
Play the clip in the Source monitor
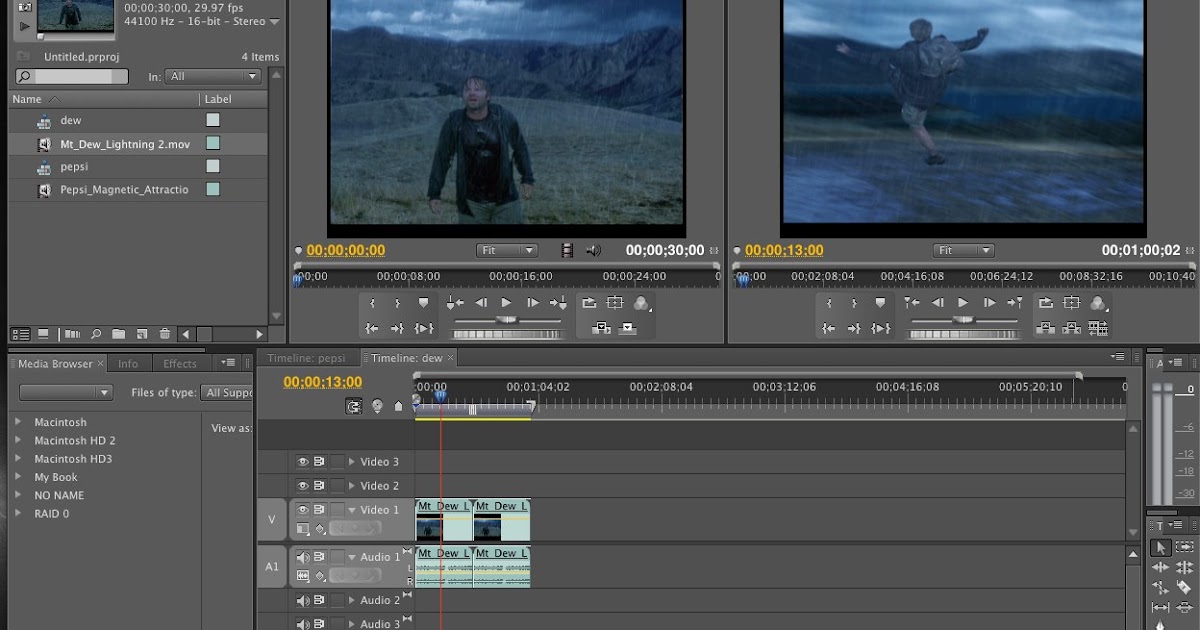(x=506, y=303)
